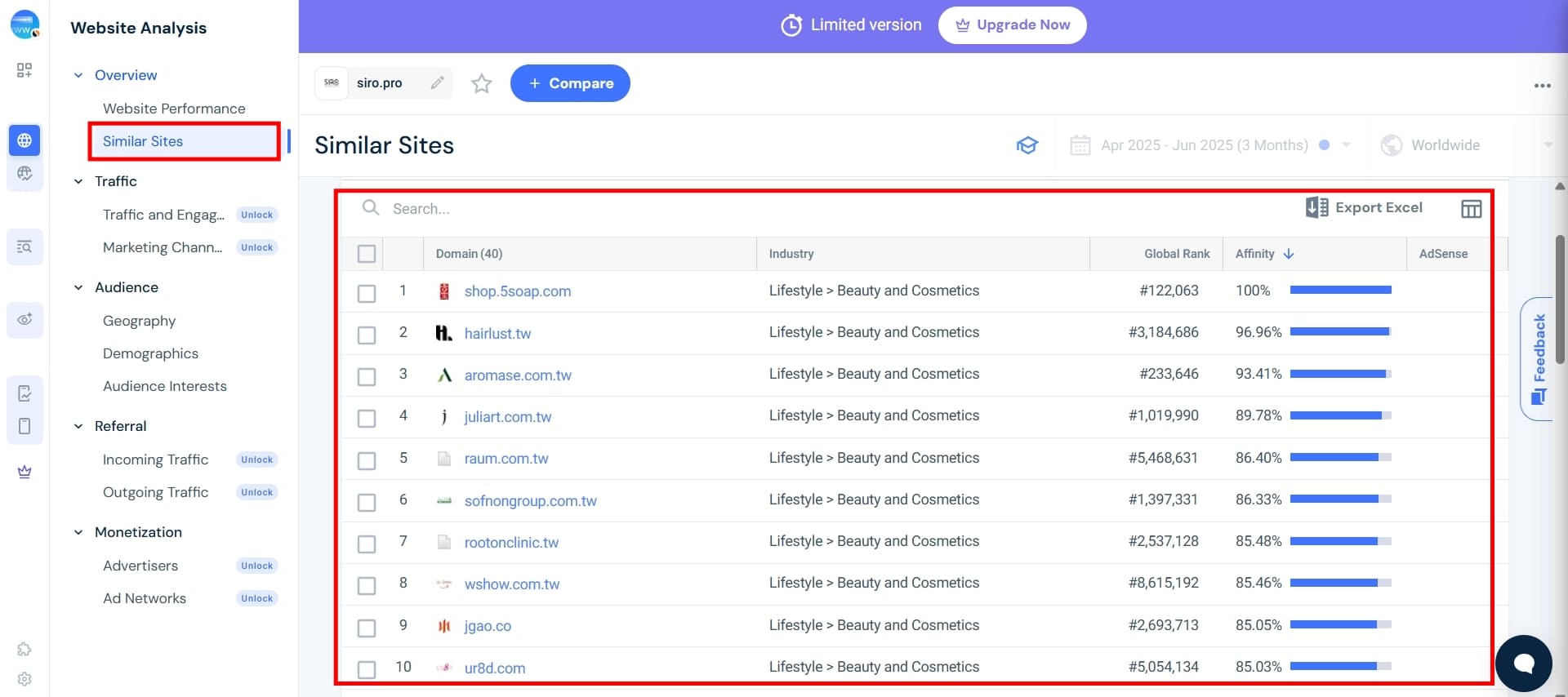
Task: Click the shop.5soap.com favicon
Action: (444, 291)
